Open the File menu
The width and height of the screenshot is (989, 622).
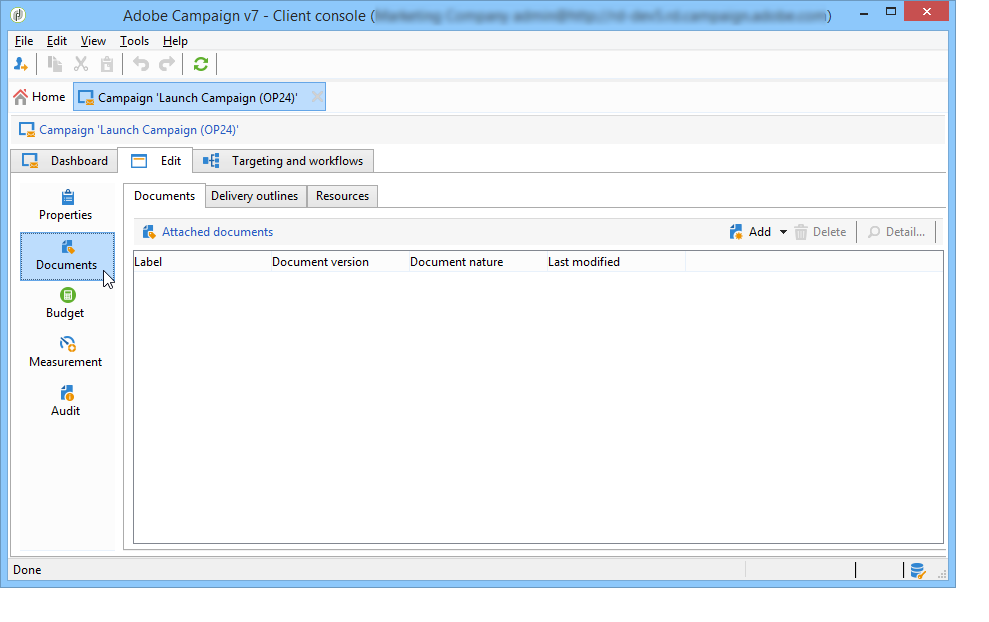pyautogui.click(x=24, y=41)
